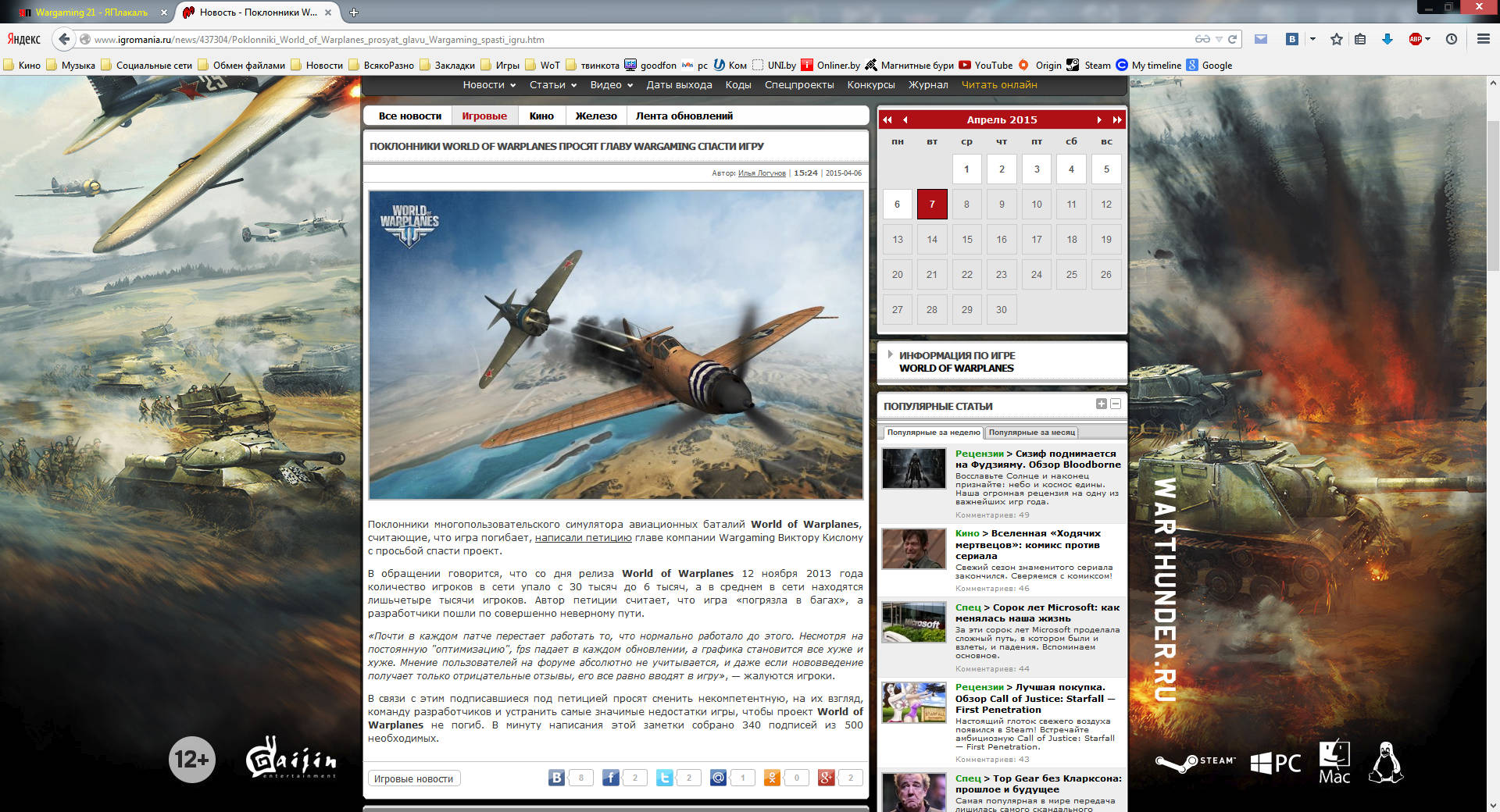Click the reload page icon
1500x812 pixels.
click(x=1233, y=39)
